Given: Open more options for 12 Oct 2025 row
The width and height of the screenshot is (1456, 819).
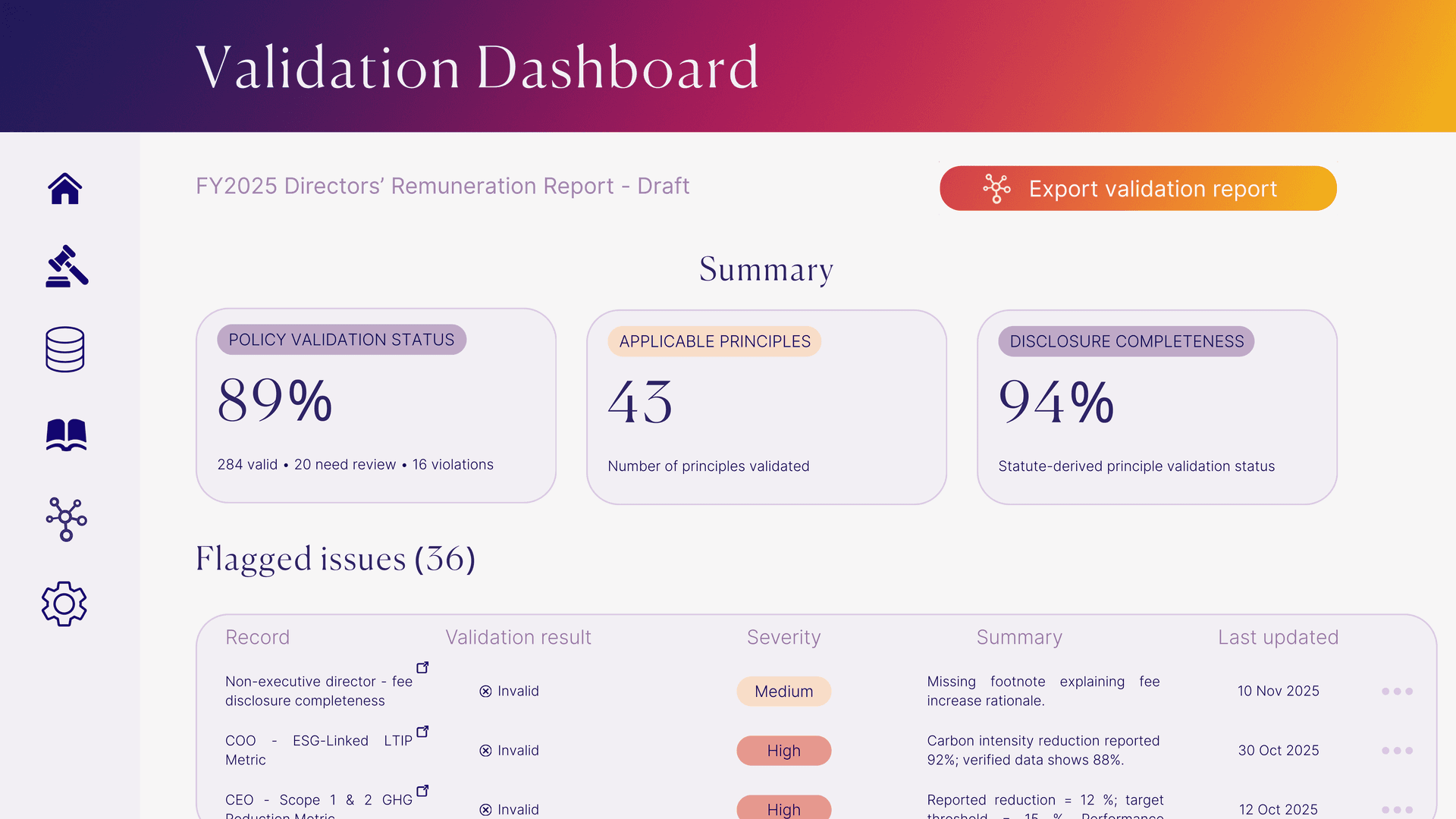Looking at the screenshot, I should (1397, 809).
